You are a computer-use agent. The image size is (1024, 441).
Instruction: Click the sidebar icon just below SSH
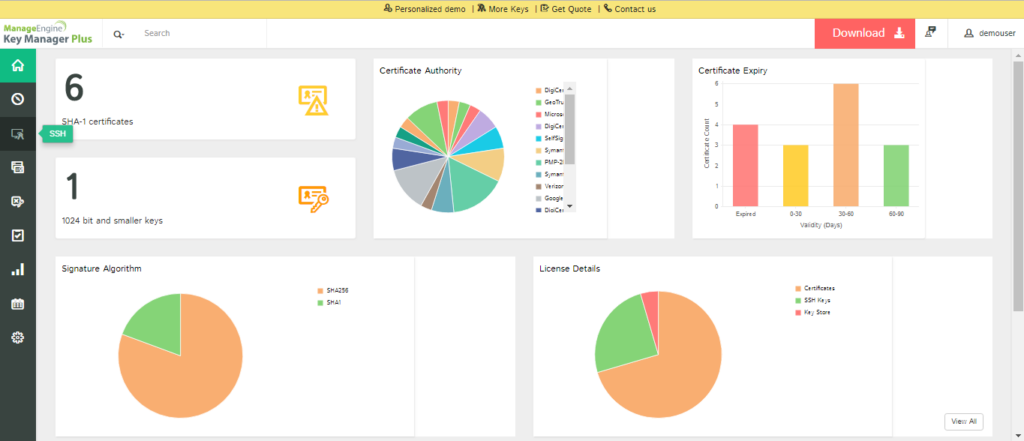(x=18, y=167)
